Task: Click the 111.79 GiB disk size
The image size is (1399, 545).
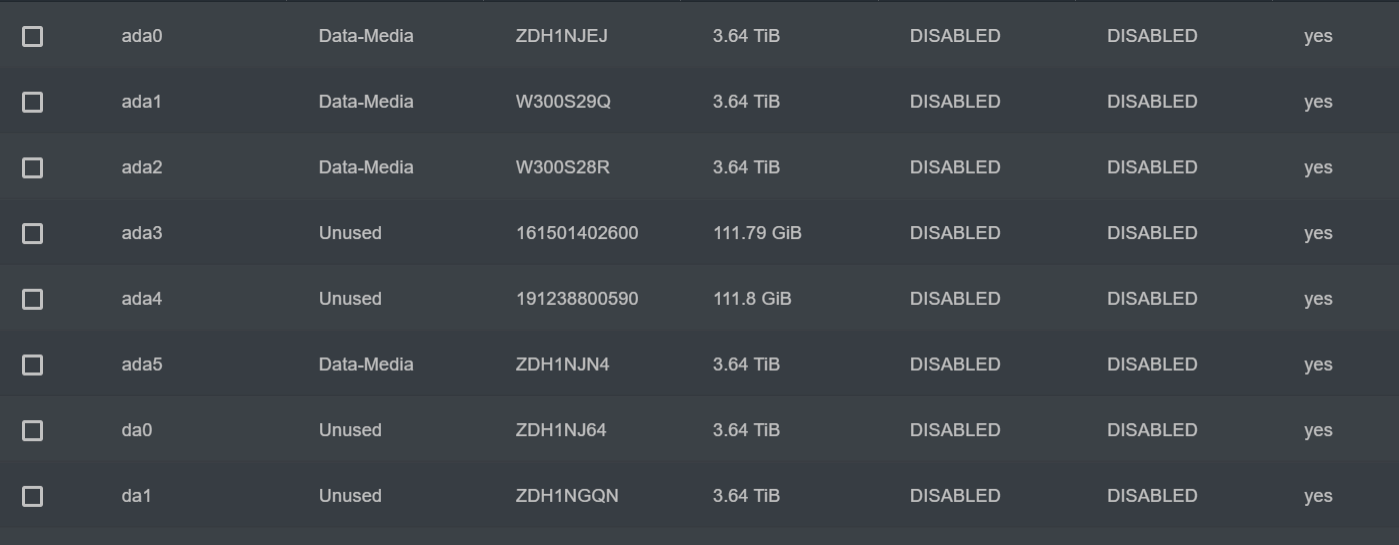Action: tap(757, 233)
